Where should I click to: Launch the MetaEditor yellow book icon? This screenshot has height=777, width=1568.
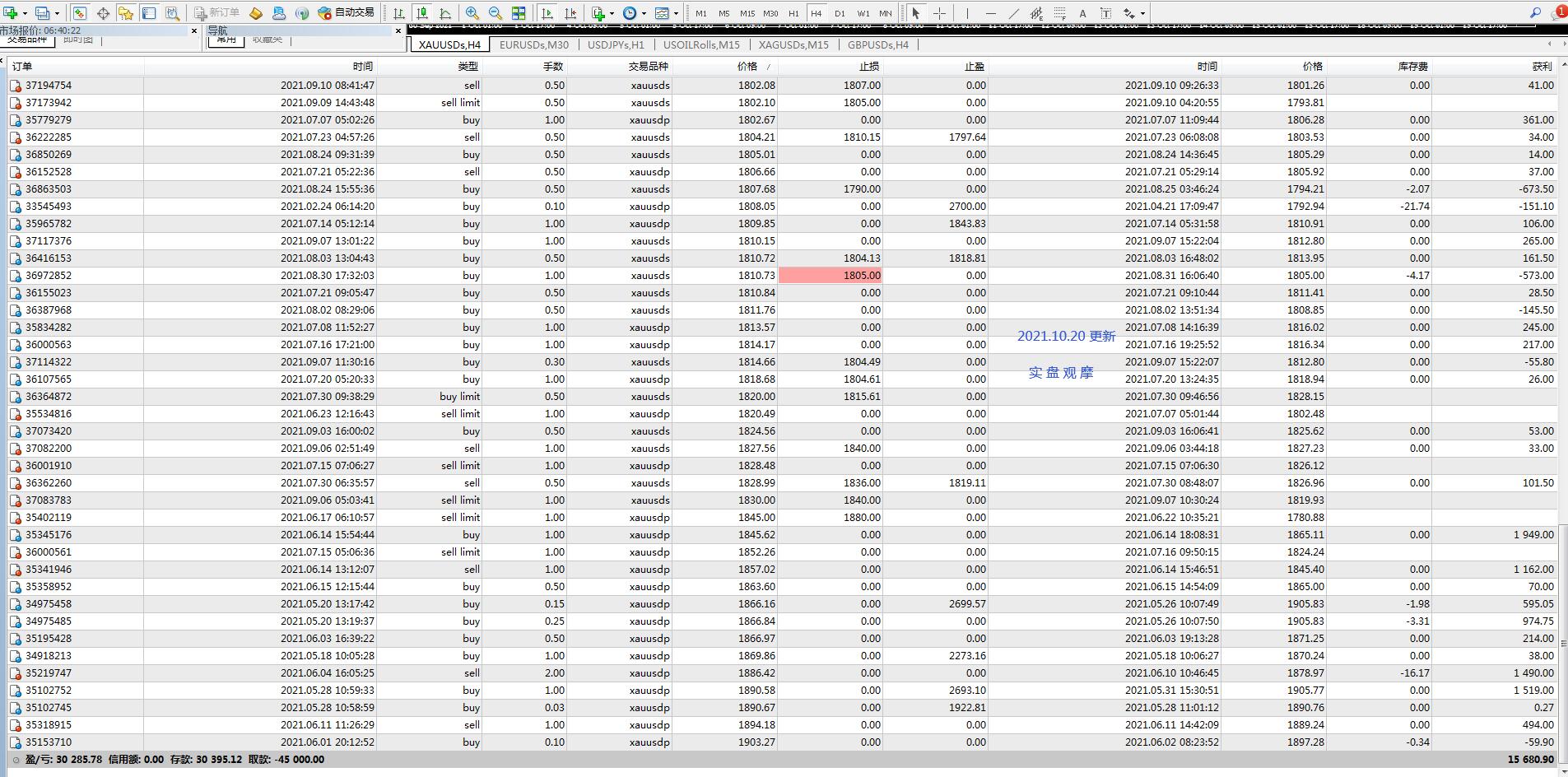pyautogui.click(x=256, y=13)
